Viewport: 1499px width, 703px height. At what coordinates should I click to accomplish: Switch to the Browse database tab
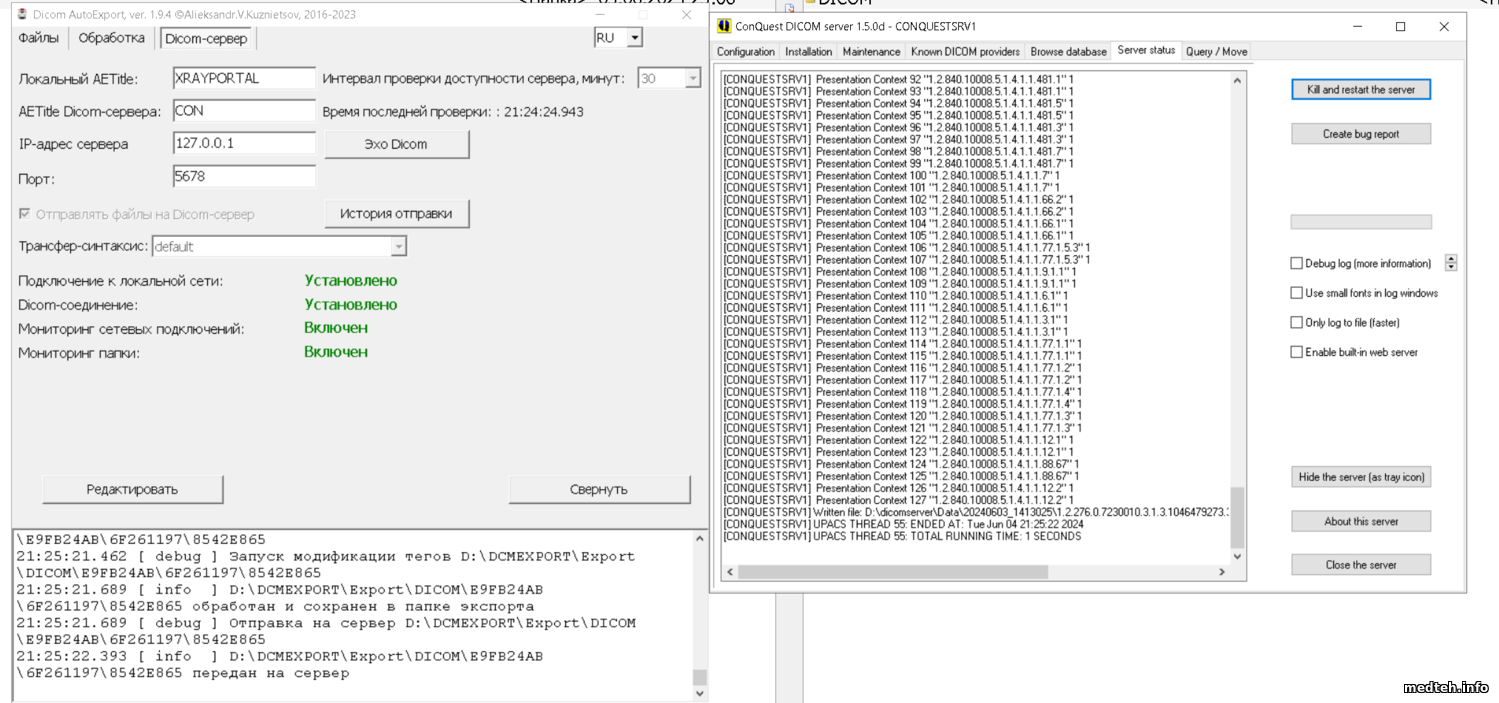tap(1068, 52)
